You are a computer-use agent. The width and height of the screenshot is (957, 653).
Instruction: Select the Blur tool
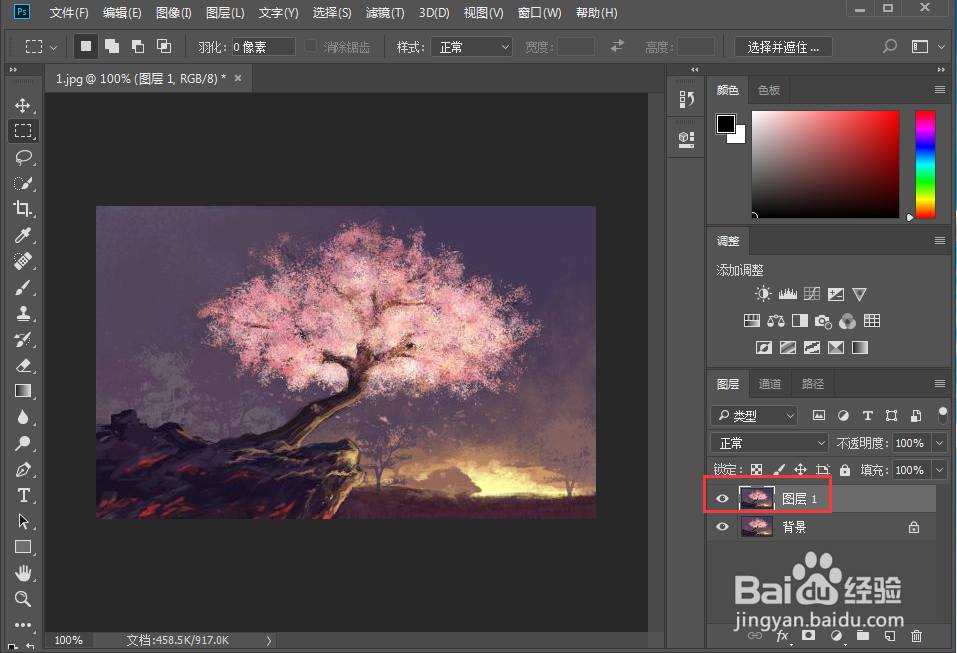(x=23, y=417)
